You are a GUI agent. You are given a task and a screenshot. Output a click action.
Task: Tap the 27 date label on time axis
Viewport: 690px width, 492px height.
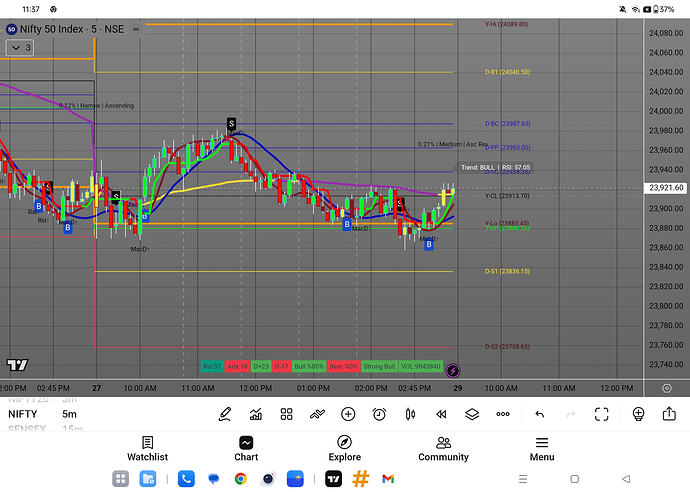pos(96,388)
